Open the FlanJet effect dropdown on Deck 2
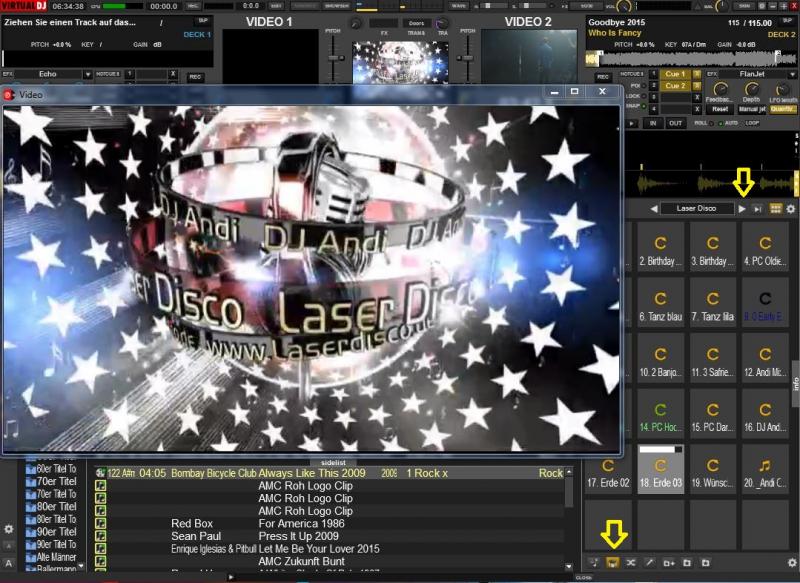The height and width of the screenshot is (583, 800). point(792,74)
